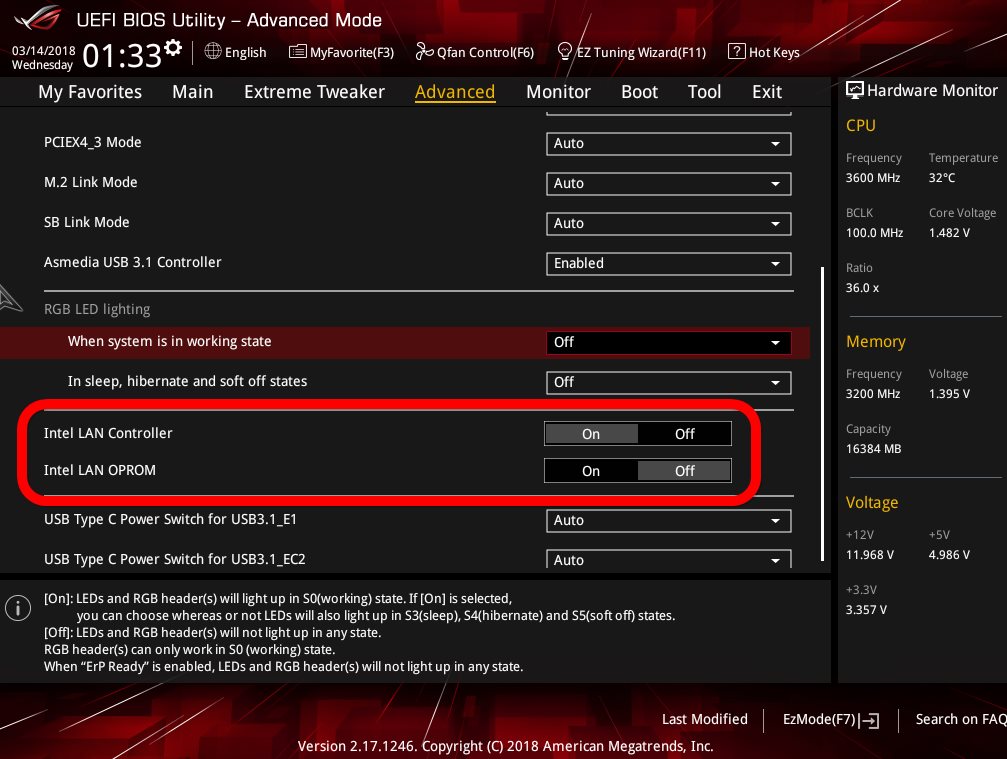Click the memory capacity value 16384 MB
The height and width of the screenshot is (759, 1007).
click(x=873, y=449)
